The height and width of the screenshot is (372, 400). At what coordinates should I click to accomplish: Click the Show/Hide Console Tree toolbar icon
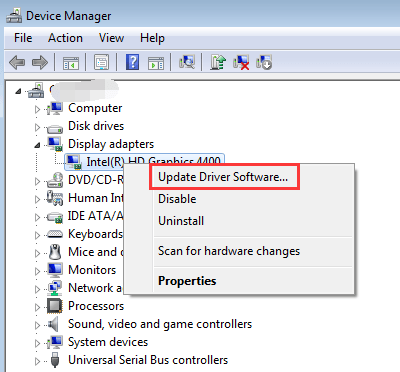click(x=71, y=63)
